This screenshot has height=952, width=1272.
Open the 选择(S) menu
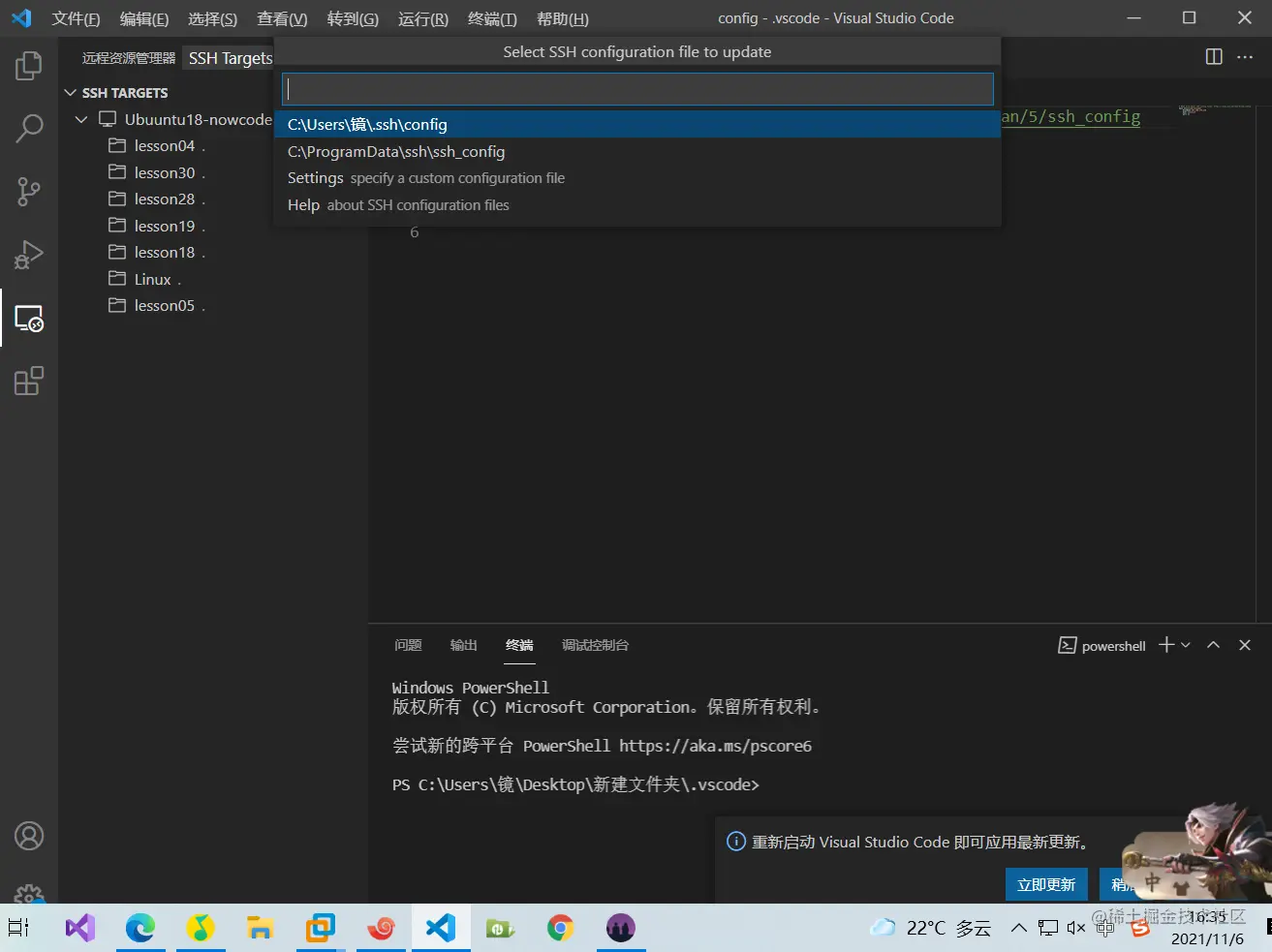point(213,18)
